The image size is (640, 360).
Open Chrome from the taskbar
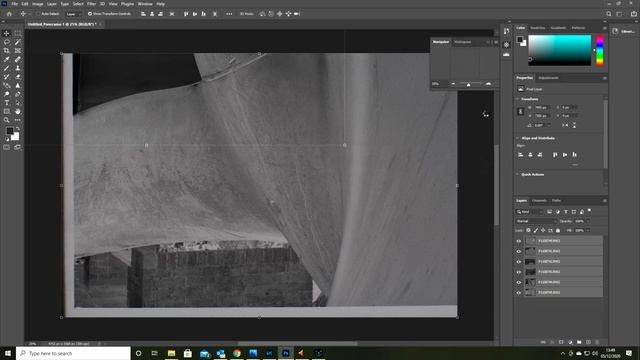coord(237,353)
